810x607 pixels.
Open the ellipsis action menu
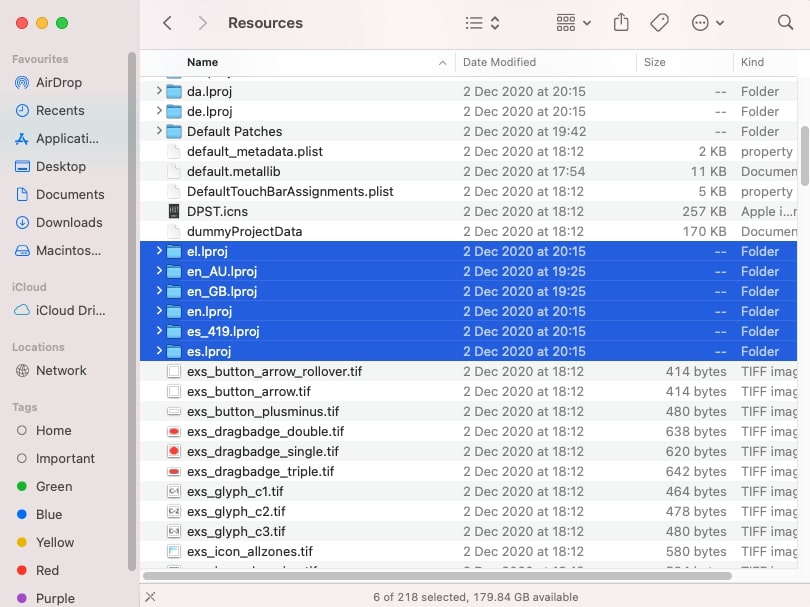[x=707, y=23]
